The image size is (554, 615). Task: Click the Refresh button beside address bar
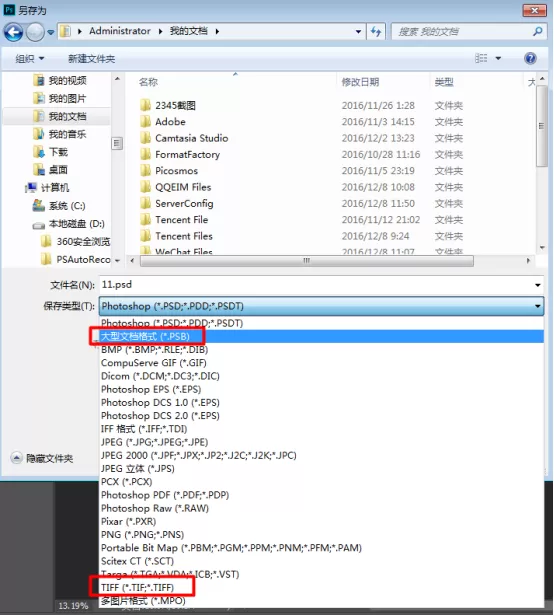(x=376, y=31)
